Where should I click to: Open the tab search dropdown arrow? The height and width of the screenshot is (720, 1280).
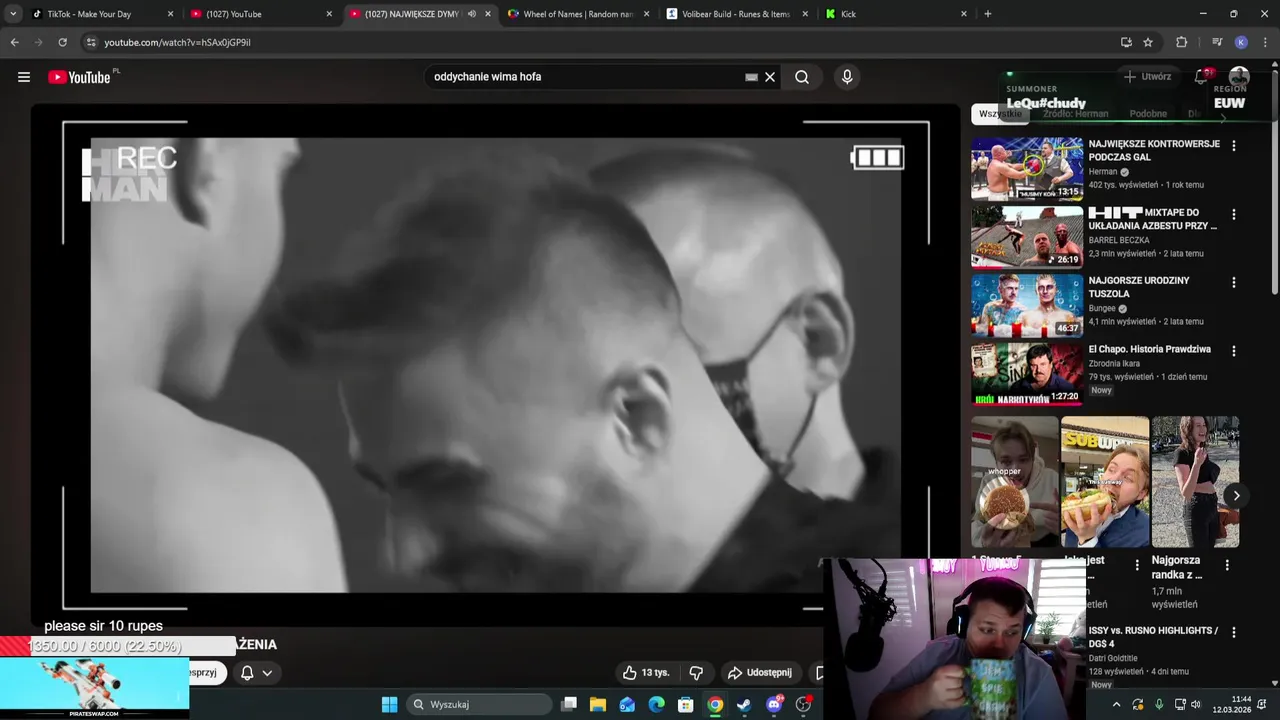pyautogui.click(x=13, y=14)
